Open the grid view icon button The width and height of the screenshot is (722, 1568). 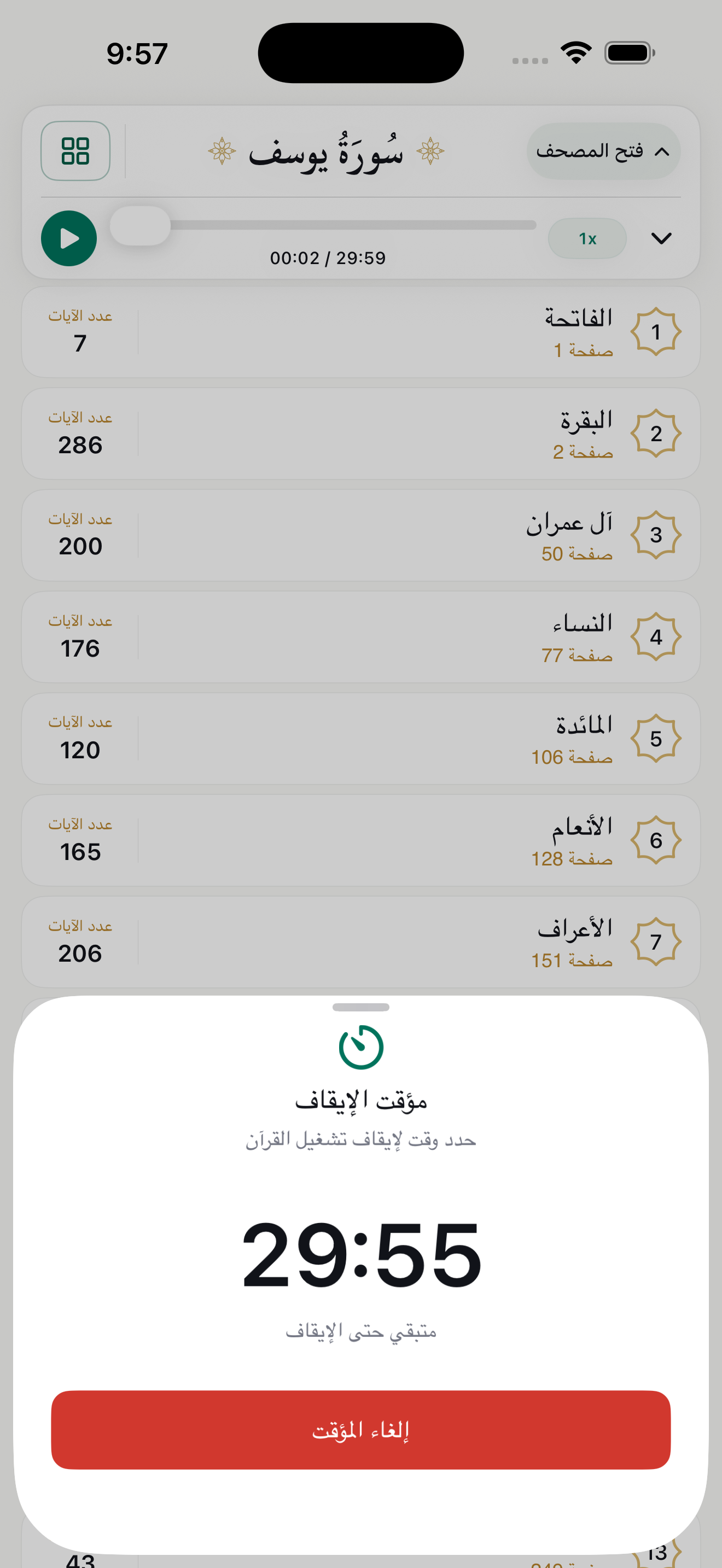point(75,151)
